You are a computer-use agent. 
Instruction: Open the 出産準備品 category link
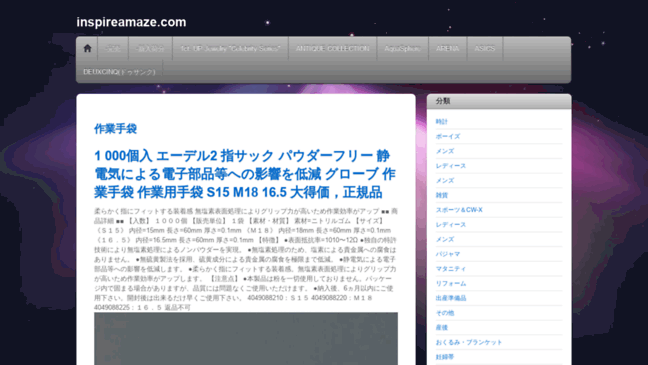click(x=450, y=298)
